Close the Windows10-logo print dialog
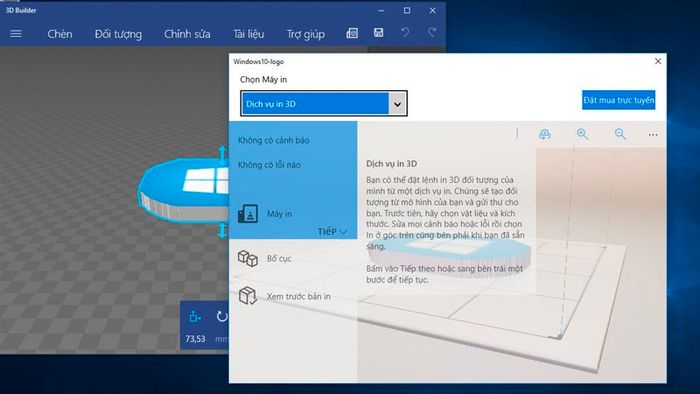The width and height of the screenshot is (700, 394). point(658,61)
